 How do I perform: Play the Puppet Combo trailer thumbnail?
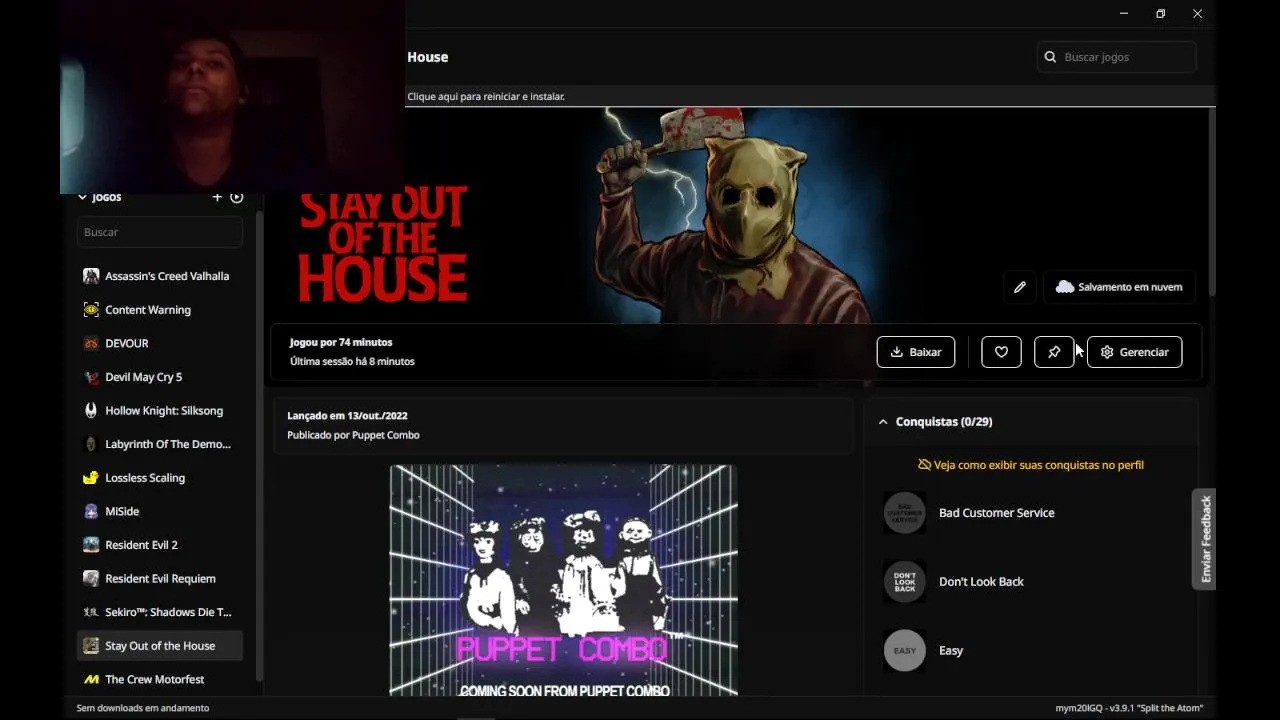pos(564,580)
